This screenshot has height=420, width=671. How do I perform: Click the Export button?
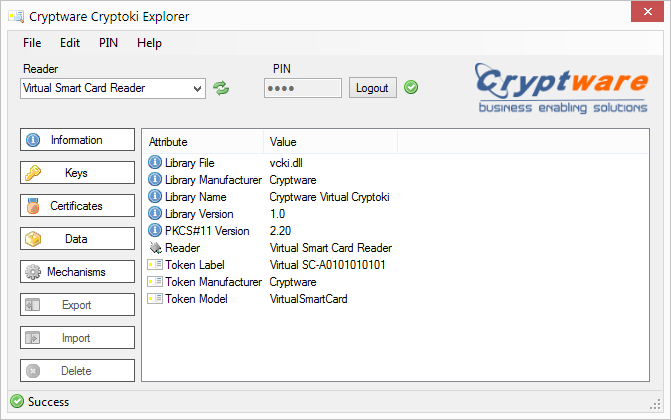pyautogui.click(x=77, y=304)
